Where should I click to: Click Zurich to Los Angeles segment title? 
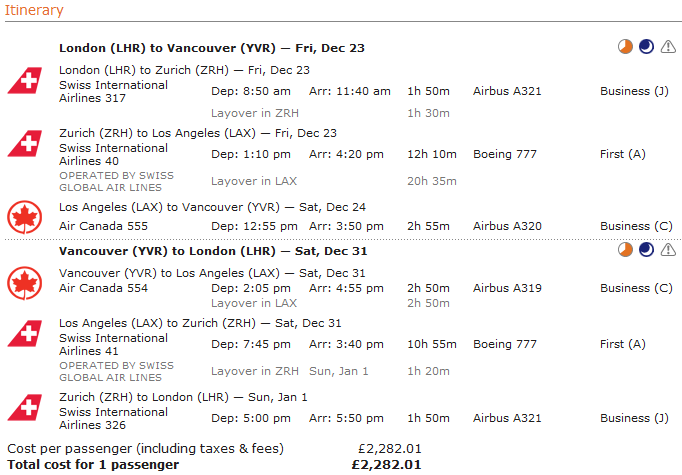(x=198, y=133)
